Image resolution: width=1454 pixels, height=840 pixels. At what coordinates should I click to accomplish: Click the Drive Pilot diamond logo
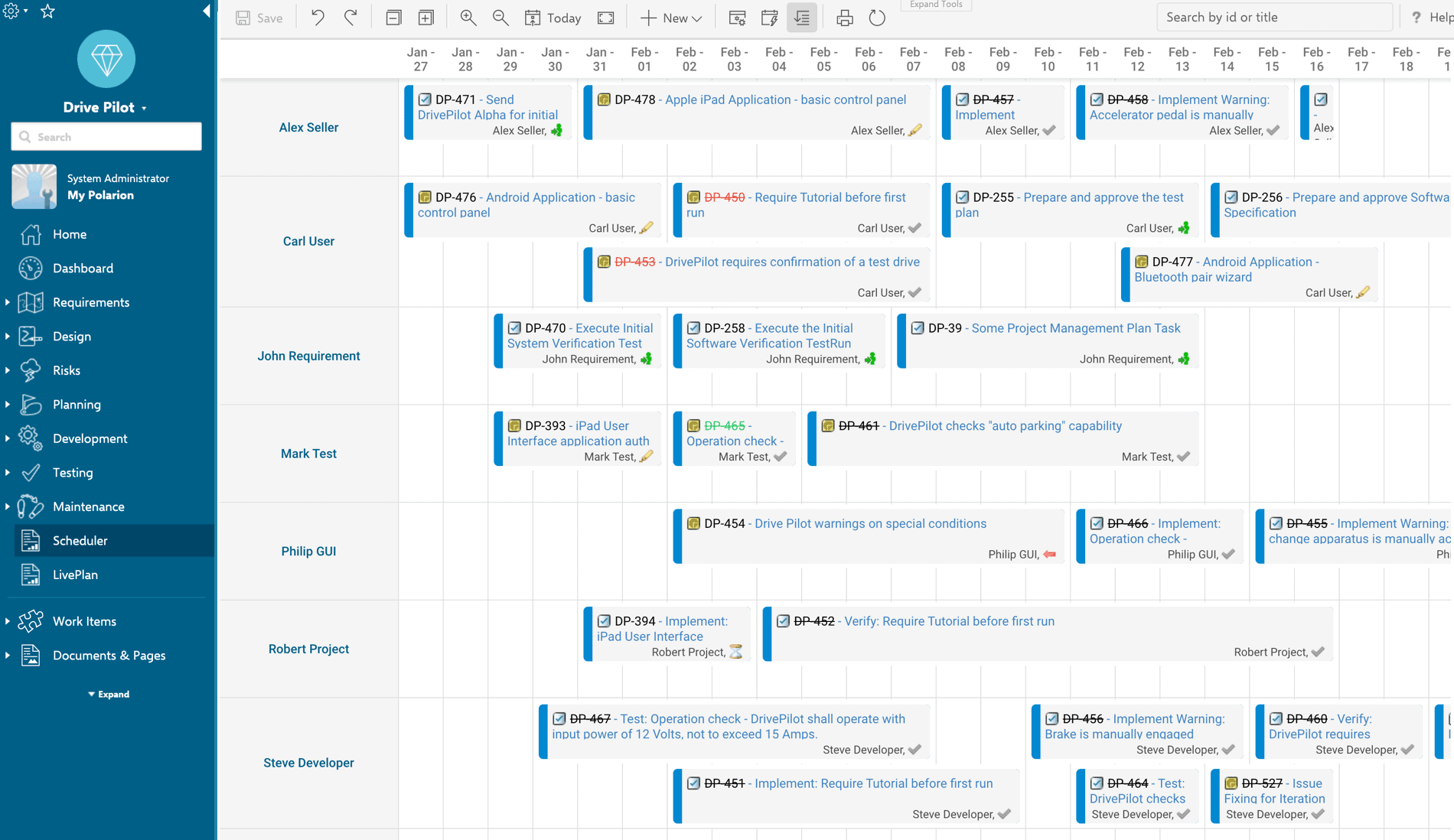pos(106,59)
